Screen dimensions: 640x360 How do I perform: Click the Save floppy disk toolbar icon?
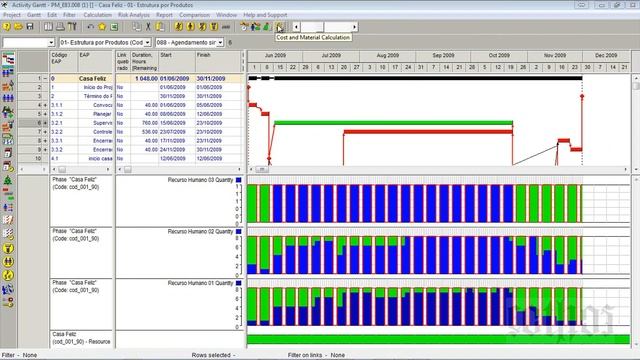coord(30,27)
